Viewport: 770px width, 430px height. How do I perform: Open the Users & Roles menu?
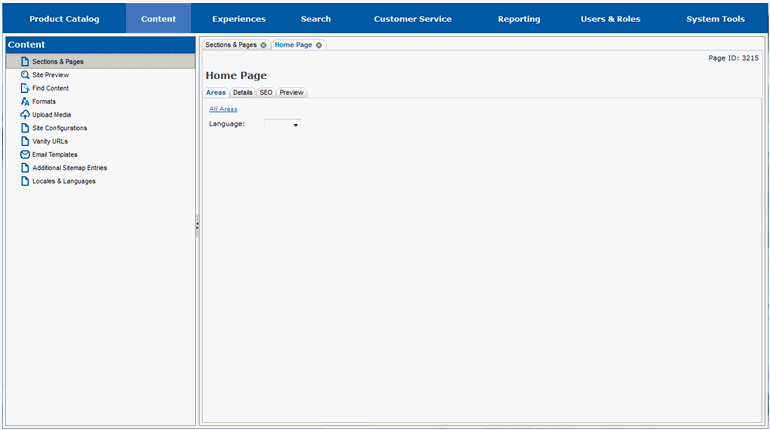(610, 19)
